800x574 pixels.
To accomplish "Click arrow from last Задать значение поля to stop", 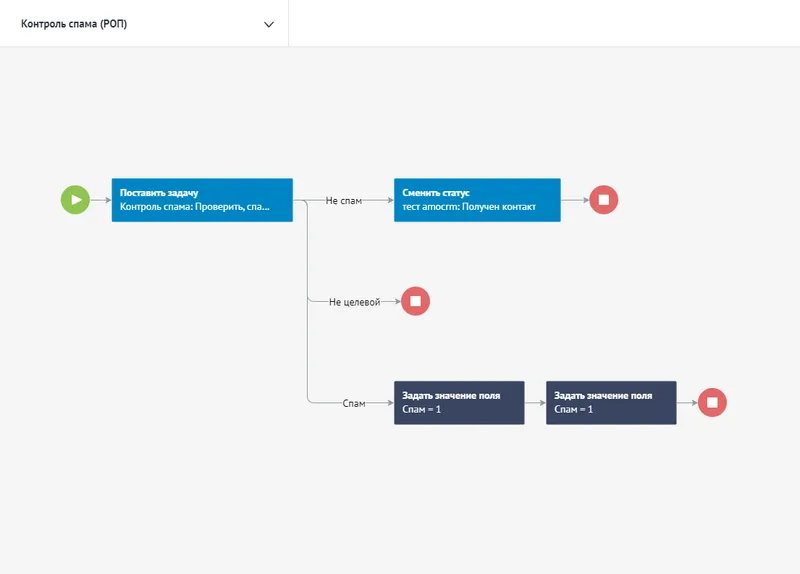I will 687,402.
